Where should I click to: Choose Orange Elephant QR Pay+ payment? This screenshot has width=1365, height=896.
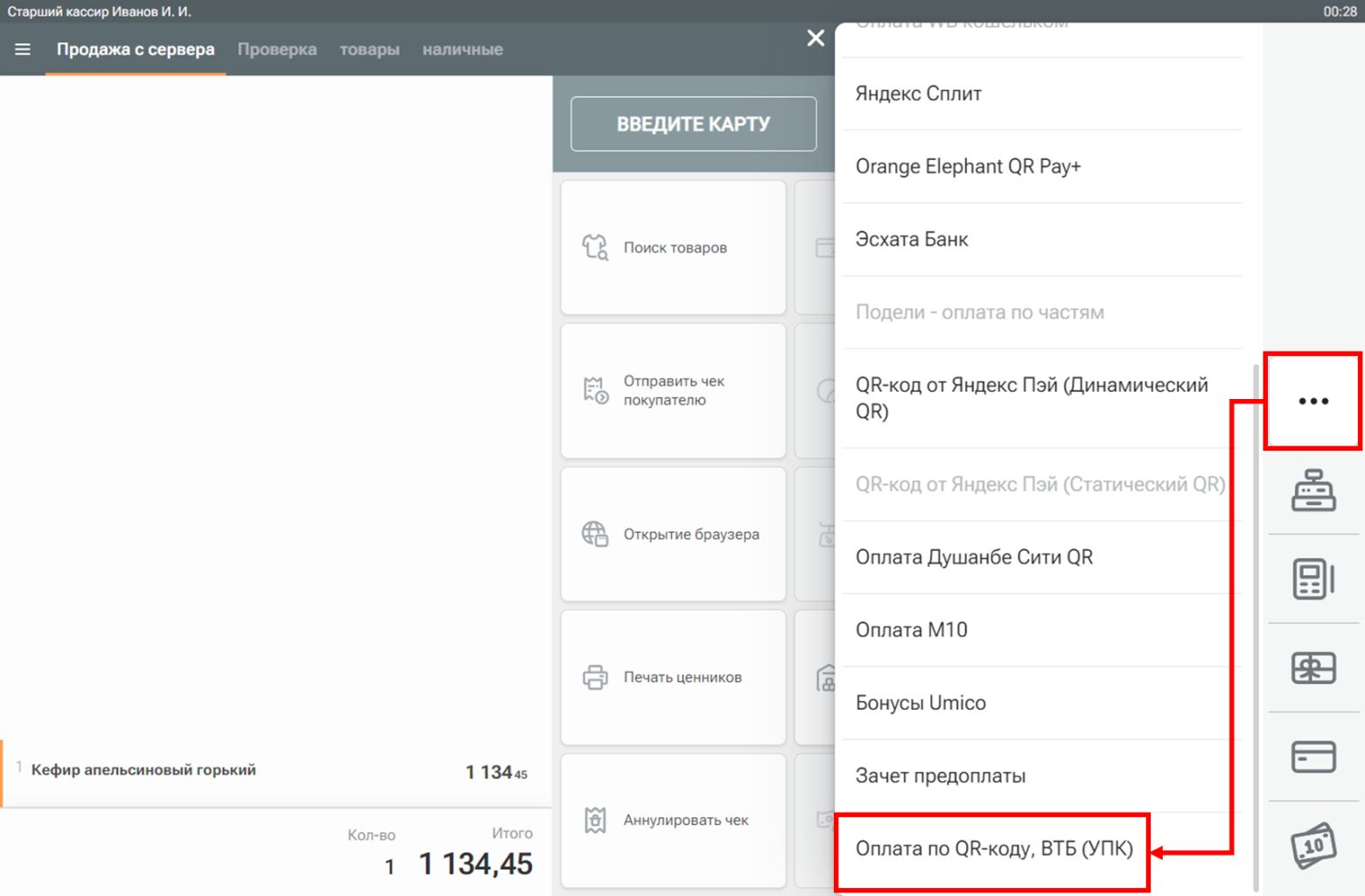(x=1042, y=166)
